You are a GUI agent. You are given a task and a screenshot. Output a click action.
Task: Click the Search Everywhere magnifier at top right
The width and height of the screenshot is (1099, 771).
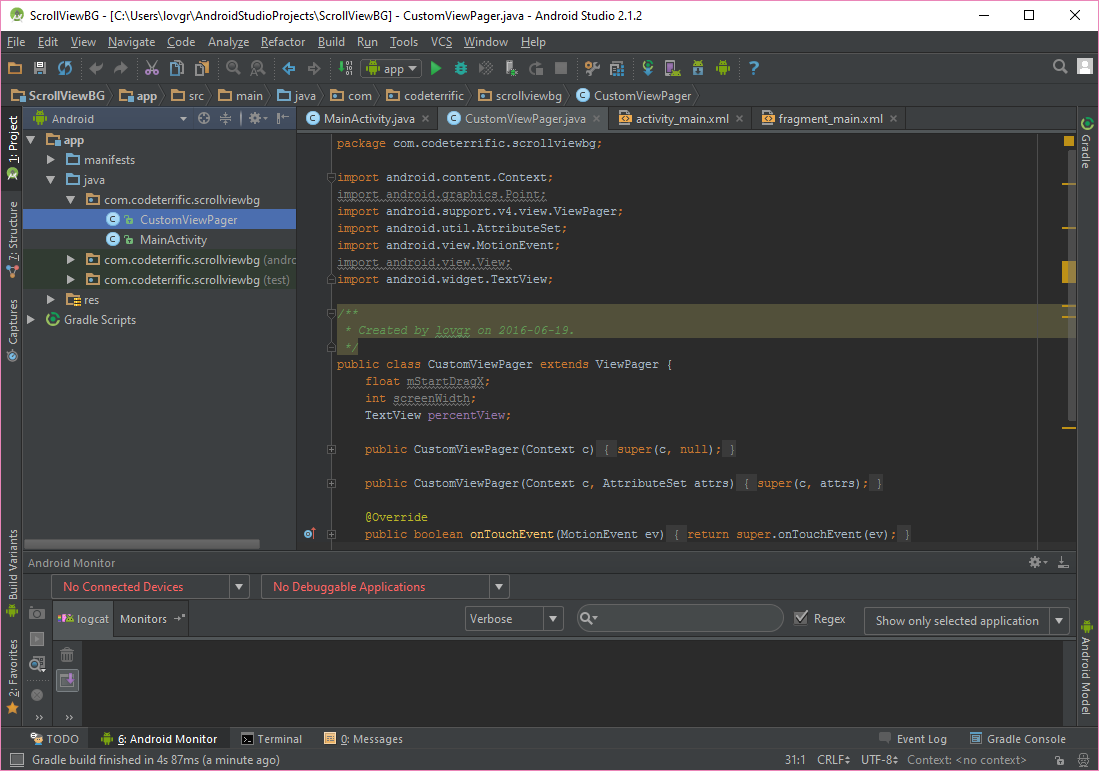1060,67
